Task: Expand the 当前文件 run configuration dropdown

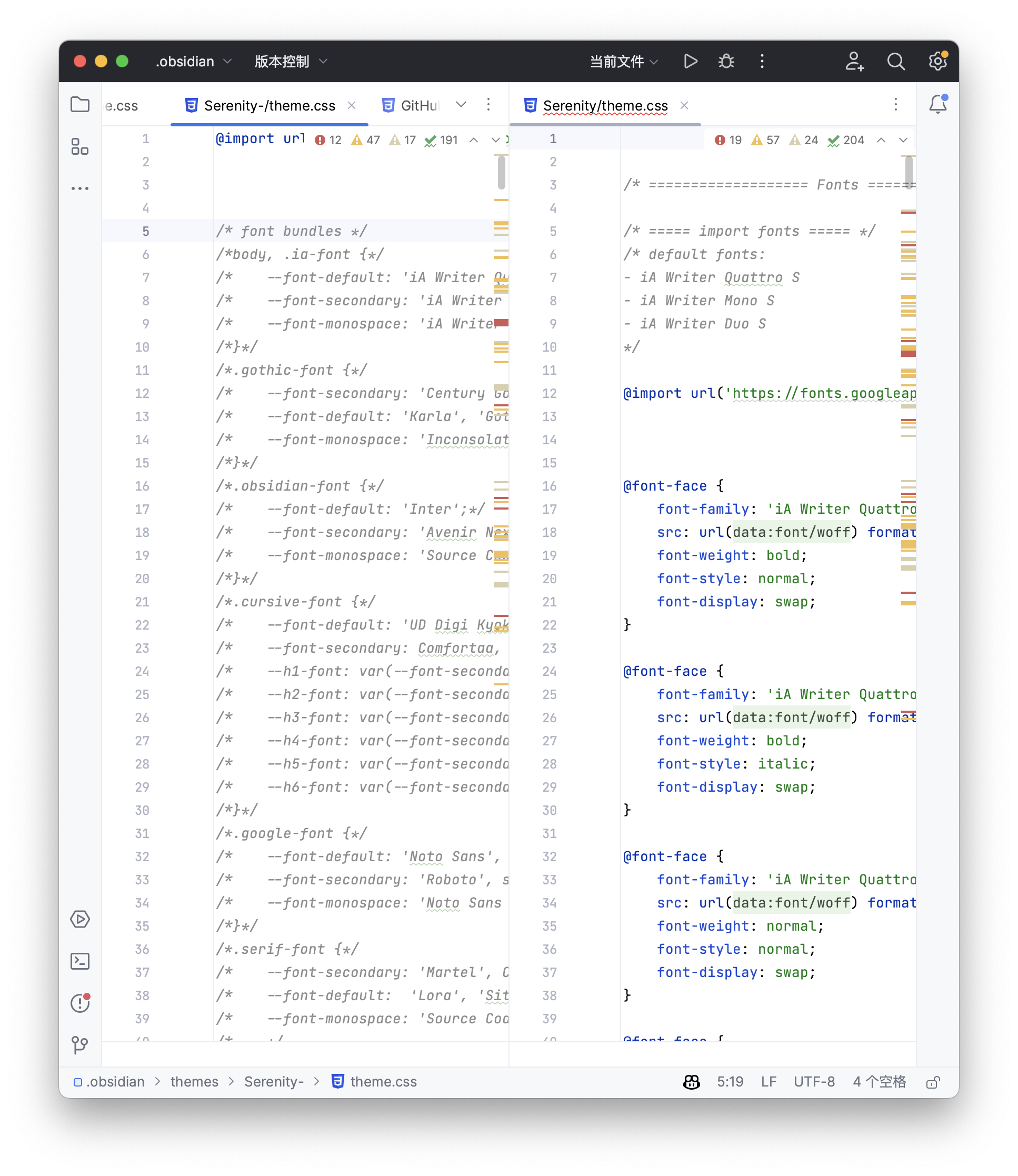Action: pos(624,62)
